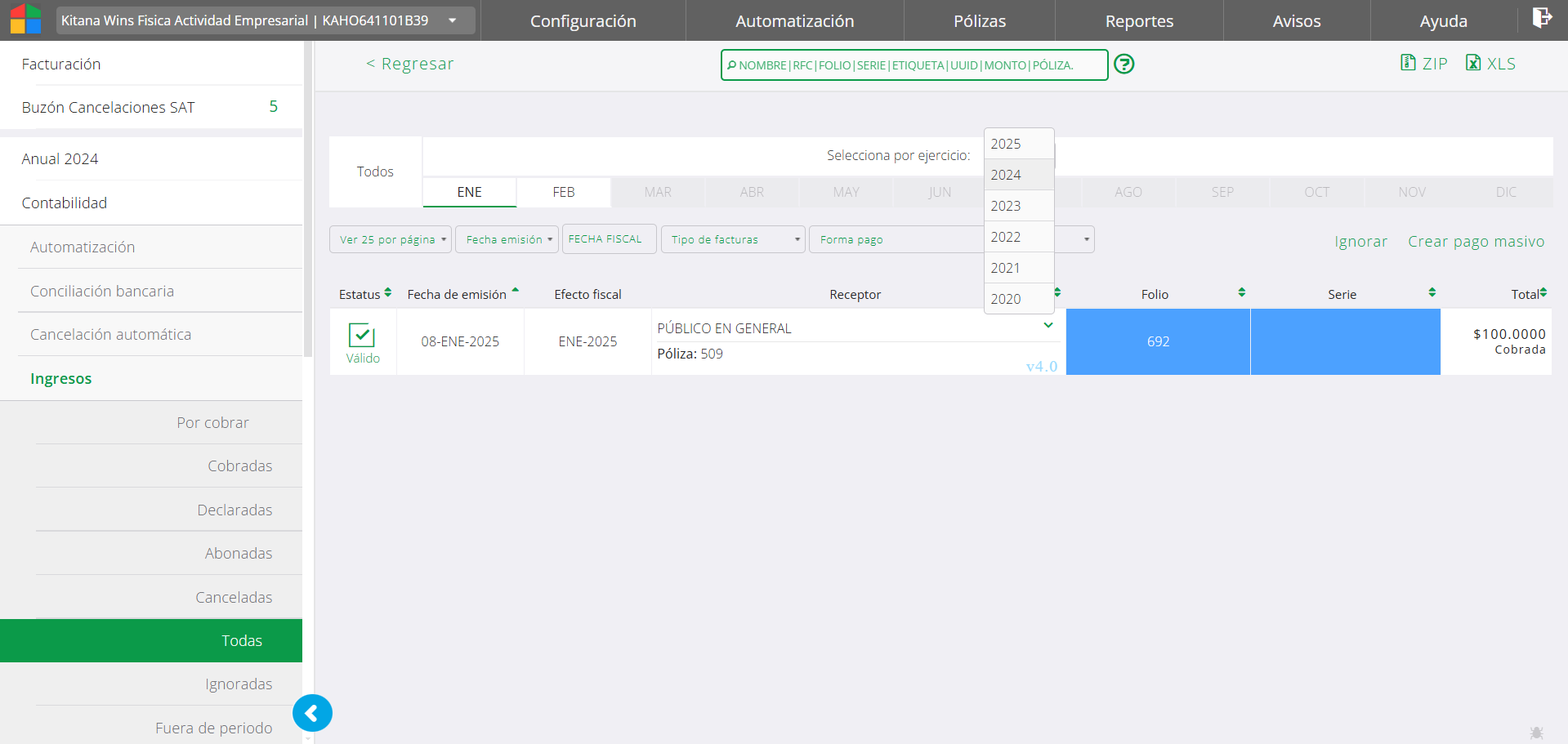Sort by Folio column arrows

pyautogui.click(x=1241, y=292)
